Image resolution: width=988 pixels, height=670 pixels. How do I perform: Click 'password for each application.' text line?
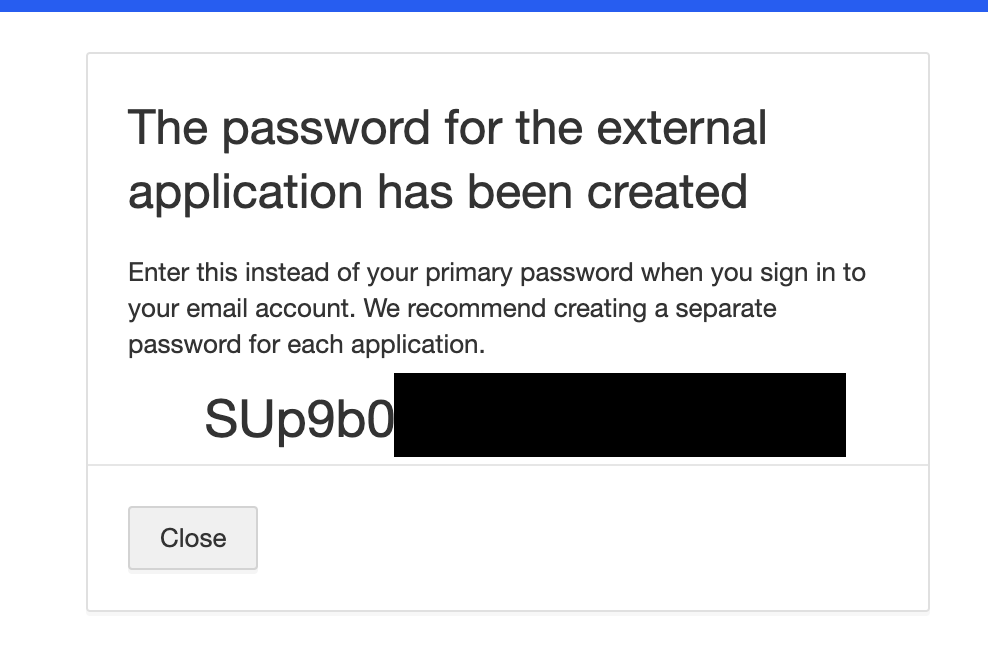[306, 345]
